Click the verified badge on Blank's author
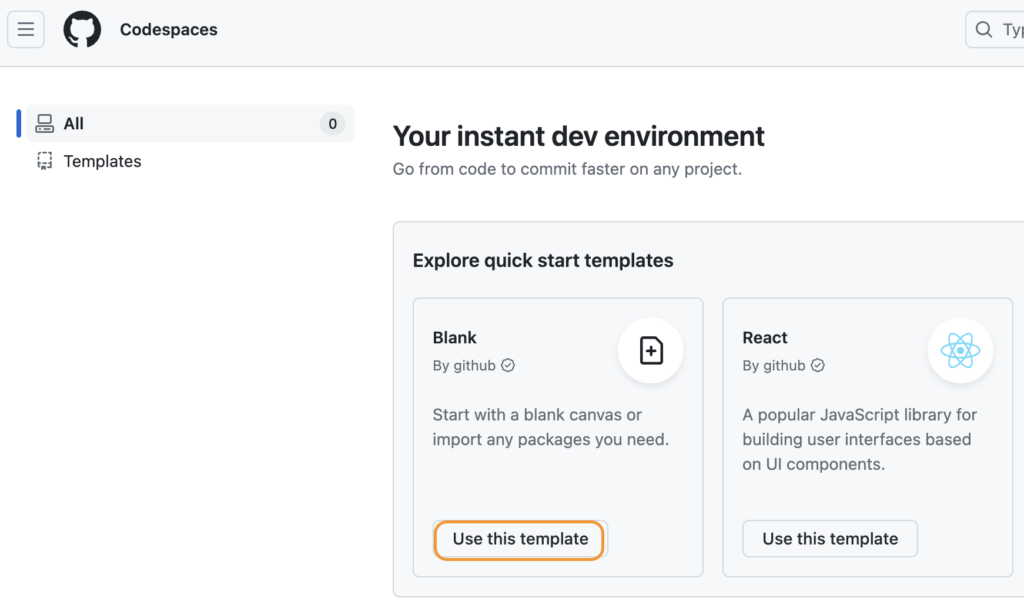This screenshot has height=608, width=1024. click(508, 366)
